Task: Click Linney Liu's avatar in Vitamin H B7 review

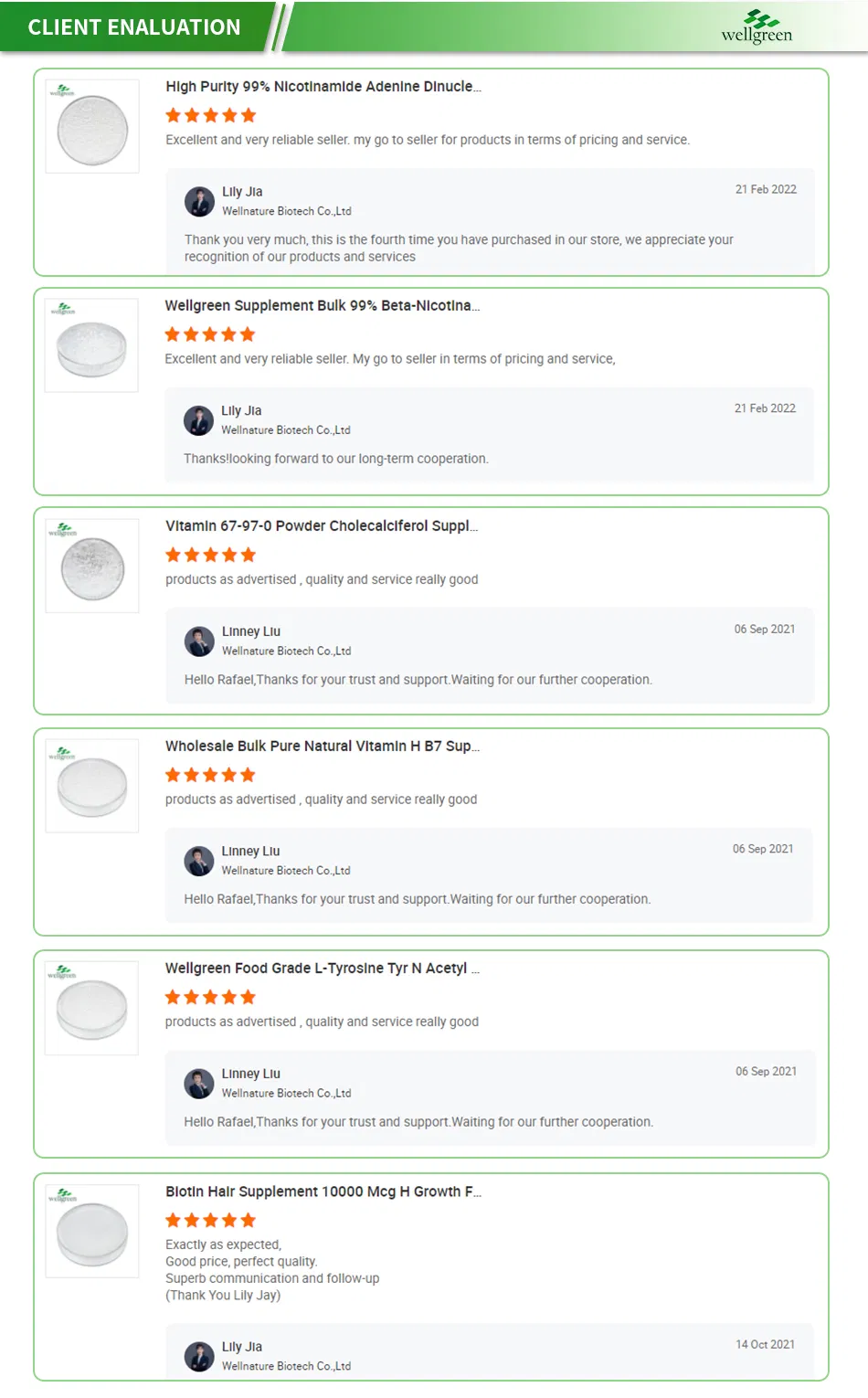Action: click(x=198, y=861)
